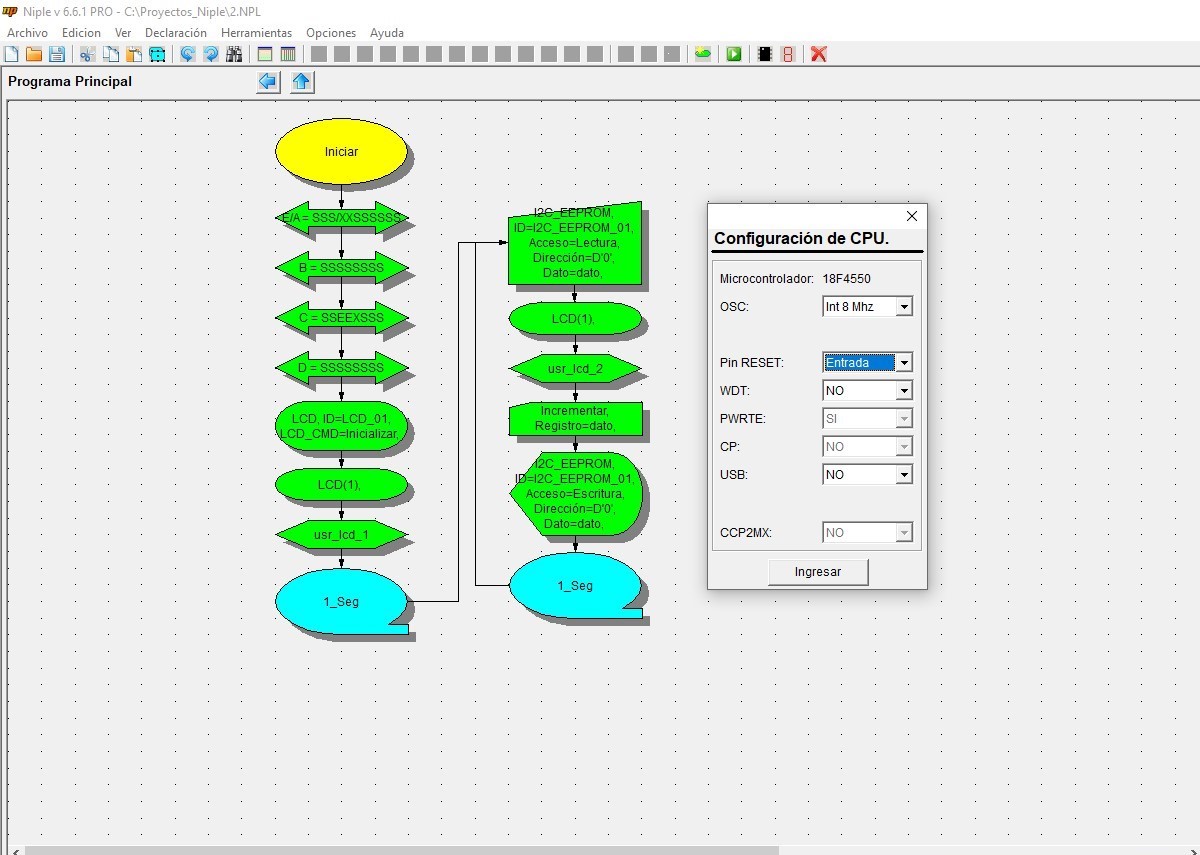The image size is (1200, 855).
Task: Go up a level with the blue up arrow
Action: point(302,82)
